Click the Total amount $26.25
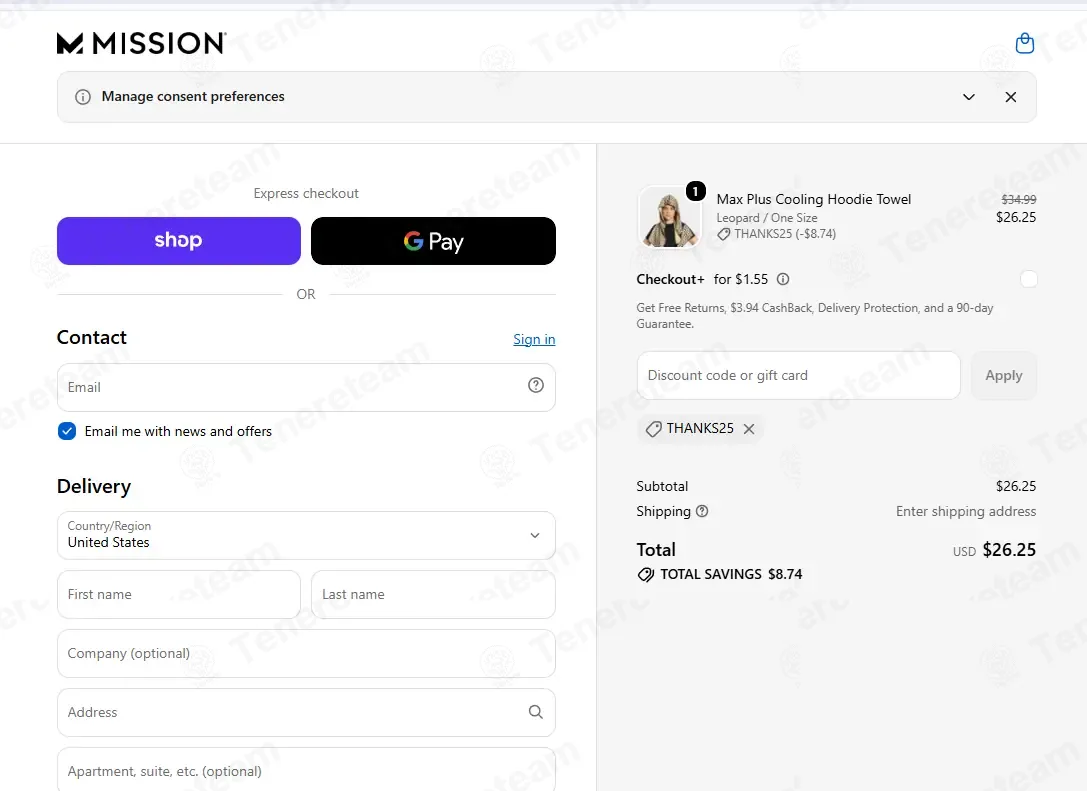This screenshot has width=1087, height=791. click(x=1009, y=550)
